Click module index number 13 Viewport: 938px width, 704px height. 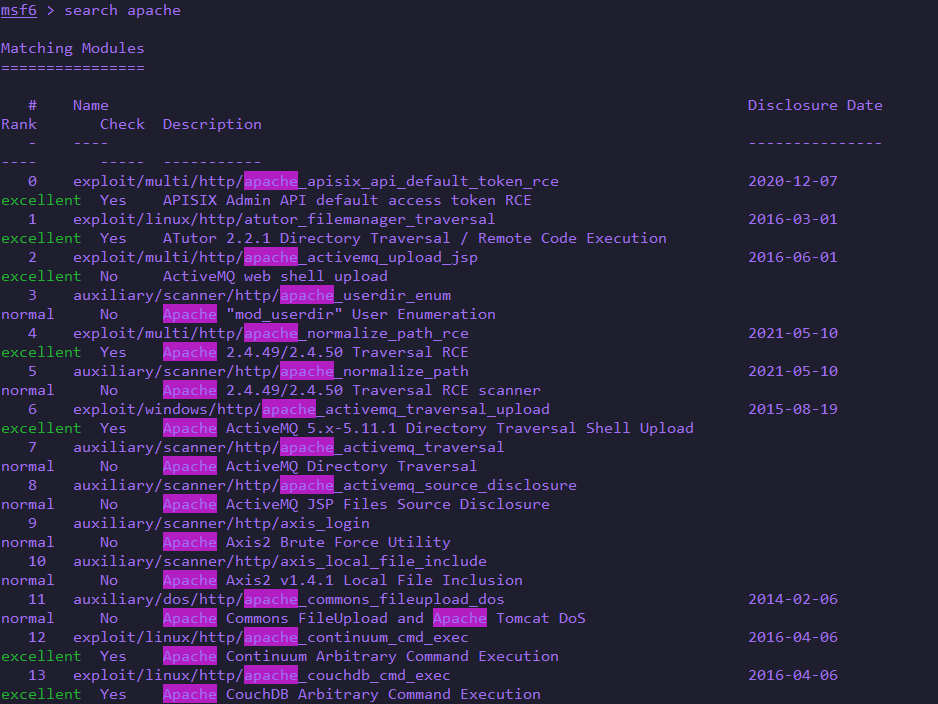click(36, 675)
